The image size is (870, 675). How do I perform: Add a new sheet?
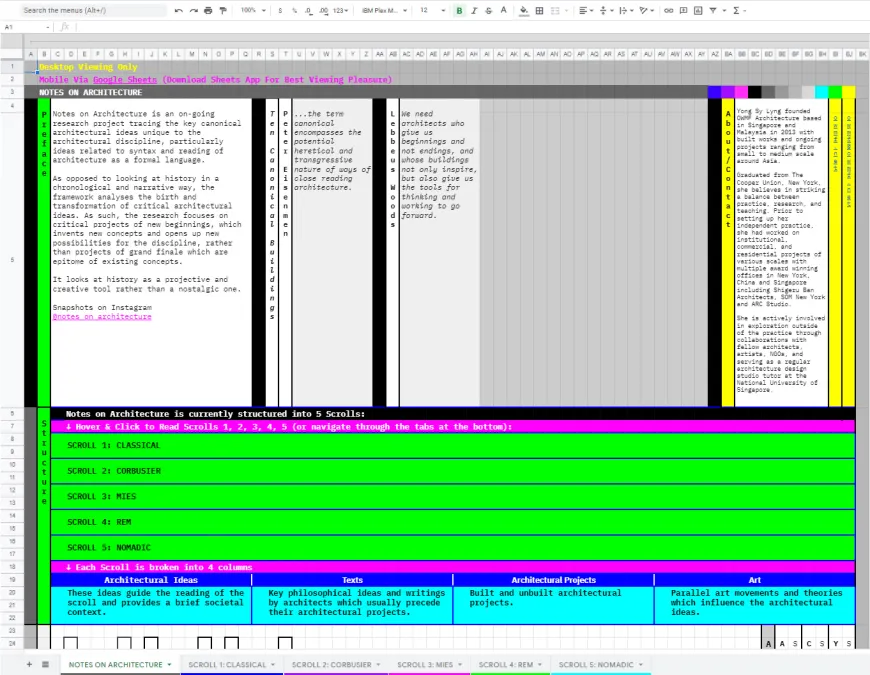(x=29, y=664)
